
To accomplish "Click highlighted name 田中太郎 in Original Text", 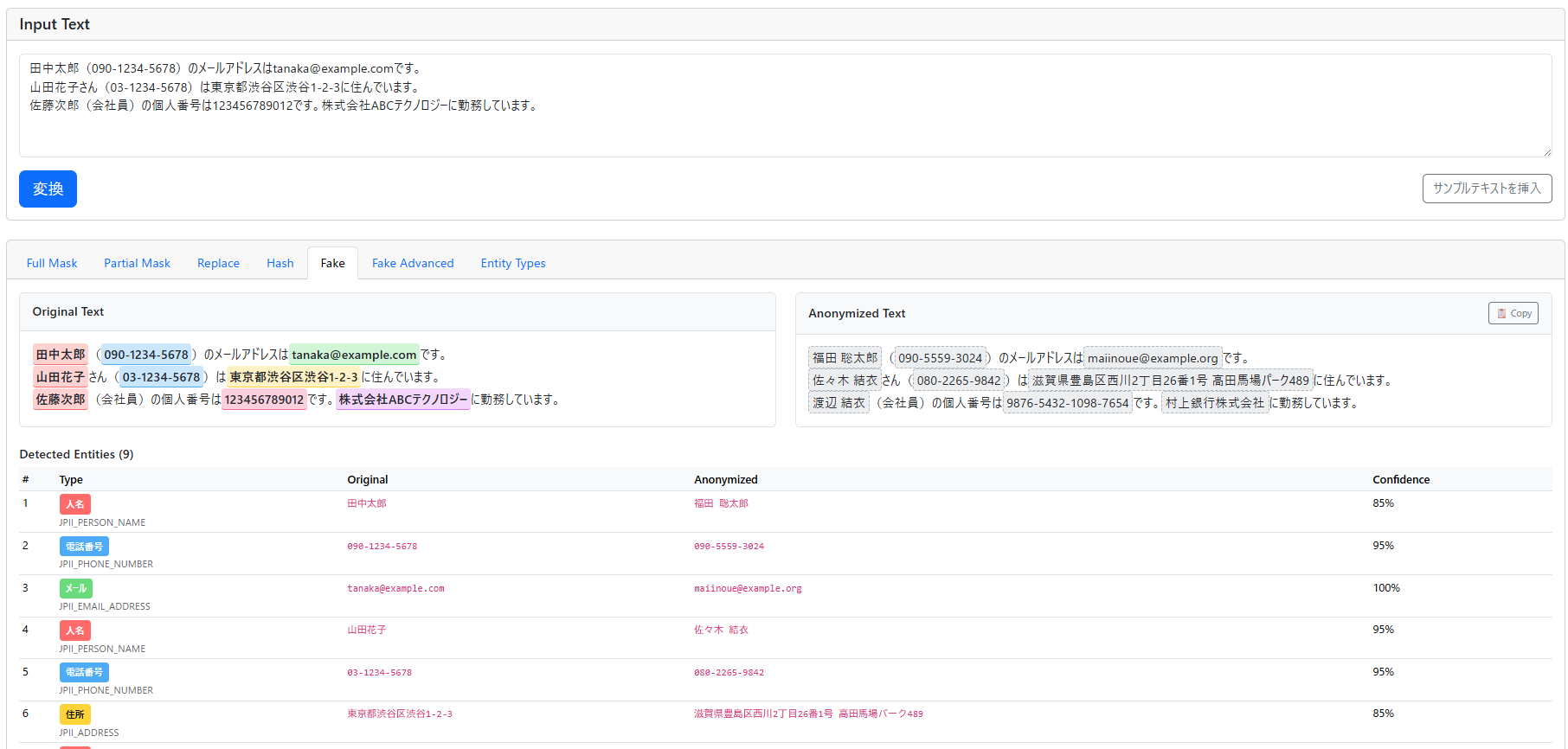I will coord(61,355).
